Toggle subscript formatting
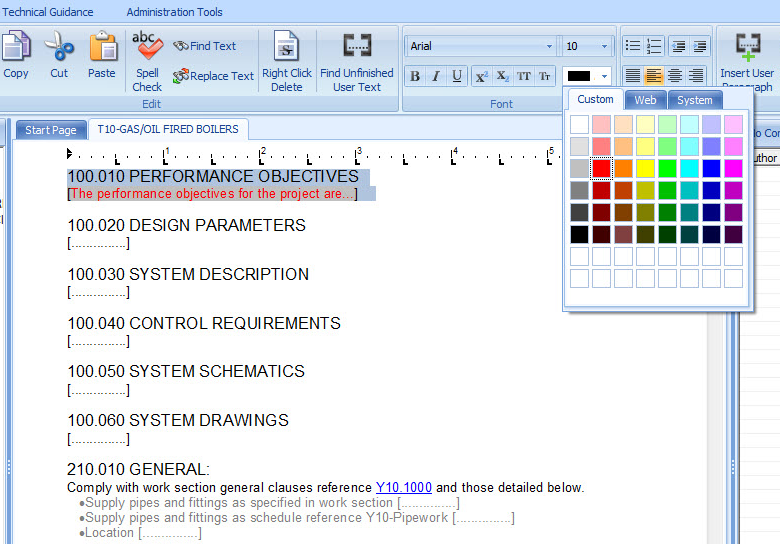780x544 pixels. coord(502,77)
